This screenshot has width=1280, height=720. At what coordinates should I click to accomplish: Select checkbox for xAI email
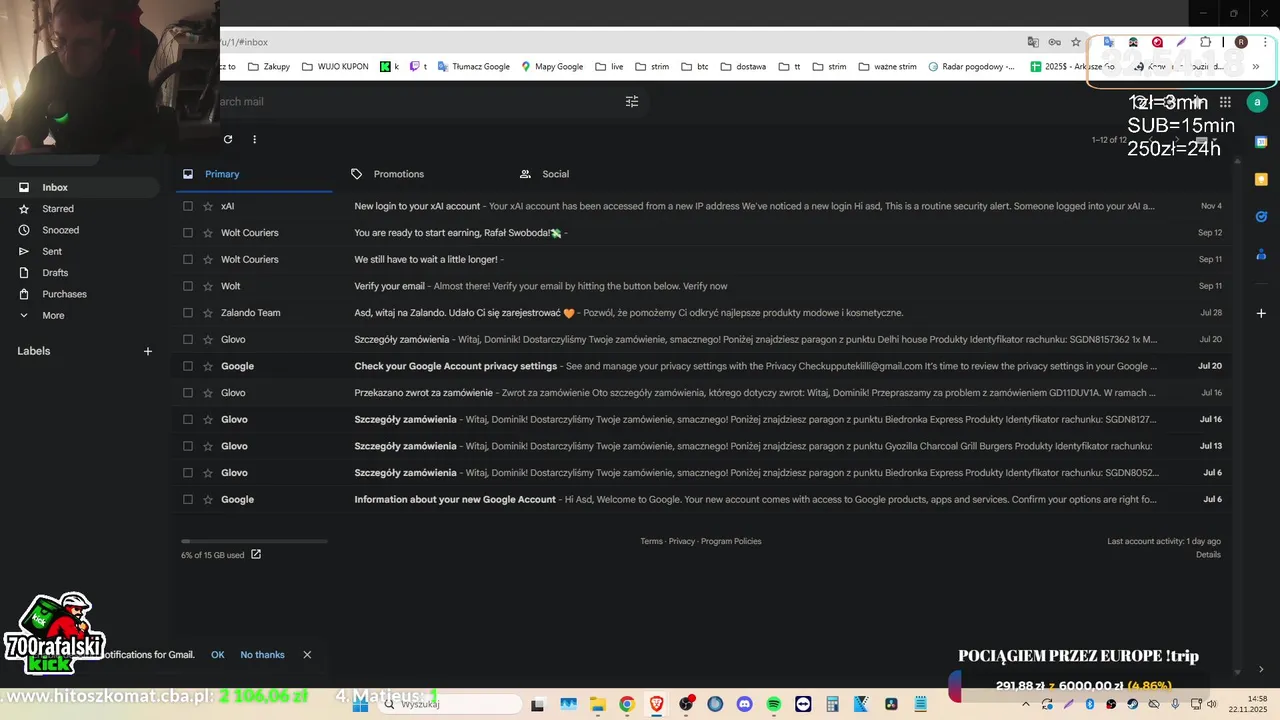pos(187,206)
